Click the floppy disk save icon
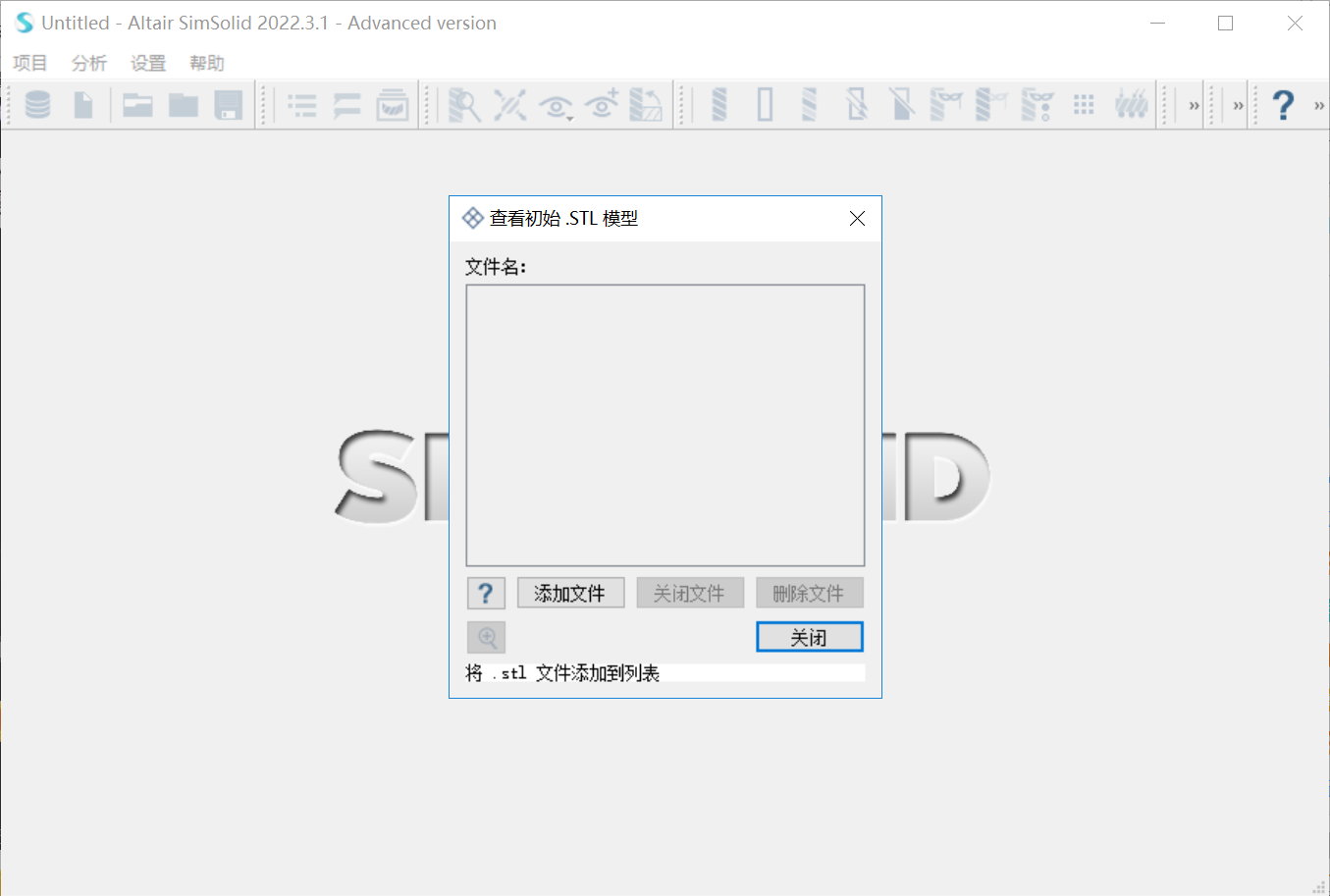This screenshot has width=1330, height=896. pos(229,104)
